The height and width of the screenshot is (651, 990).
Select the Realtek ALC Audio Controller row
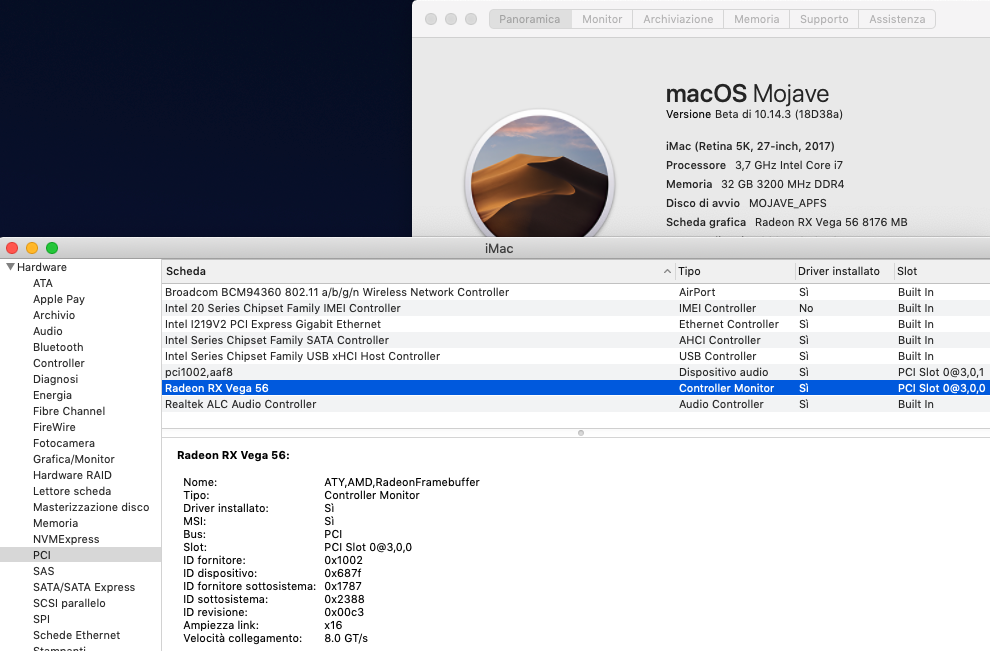click(576, 404)
